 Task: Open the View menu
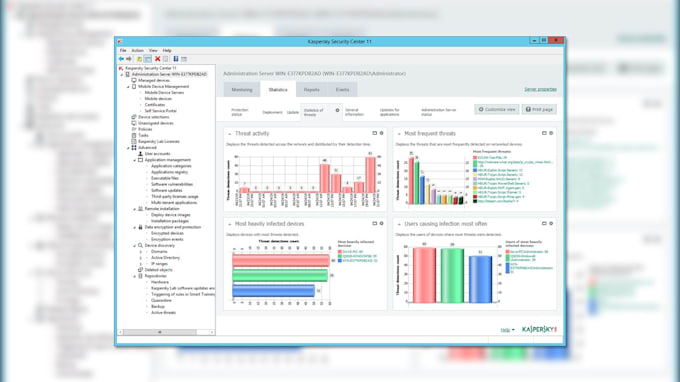(153, 51)
